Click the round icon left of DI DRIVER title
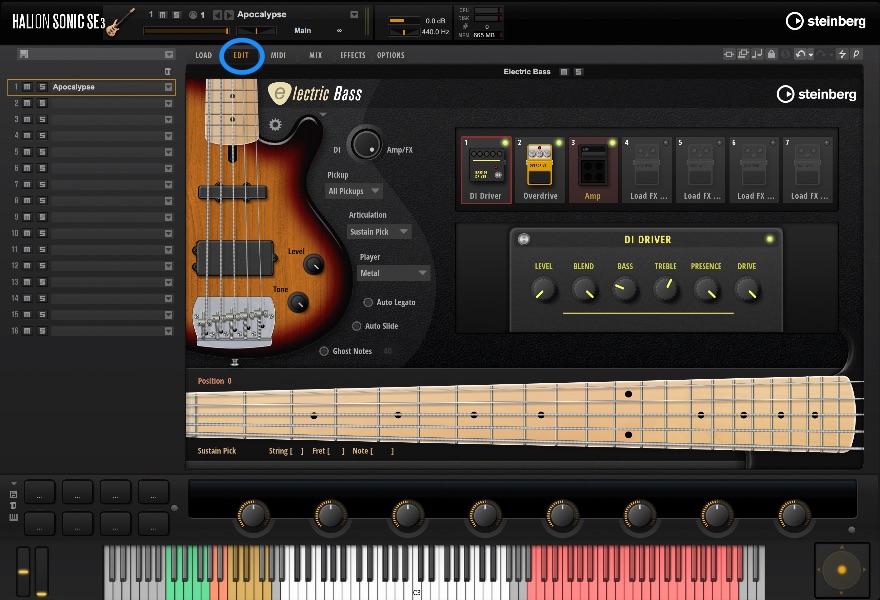Screen dimensions: 880x600 pyautogui.click(x=524, y=240)
